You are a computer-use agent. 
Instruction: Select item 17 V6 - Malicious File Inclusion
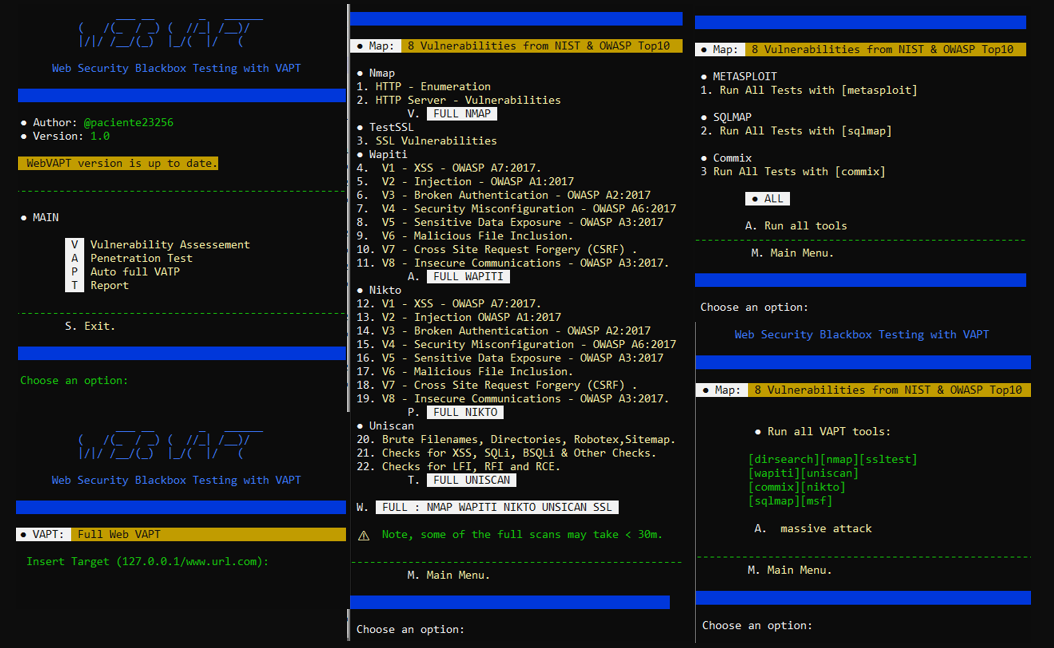pos(464,372)
